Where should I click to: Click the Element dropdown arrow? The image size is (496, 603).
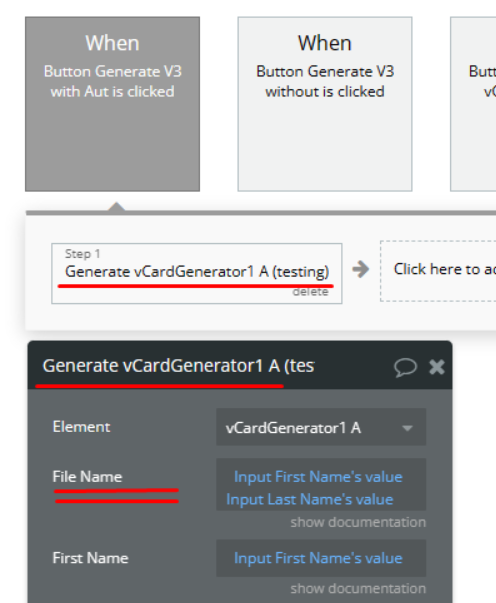click(407, 428)
